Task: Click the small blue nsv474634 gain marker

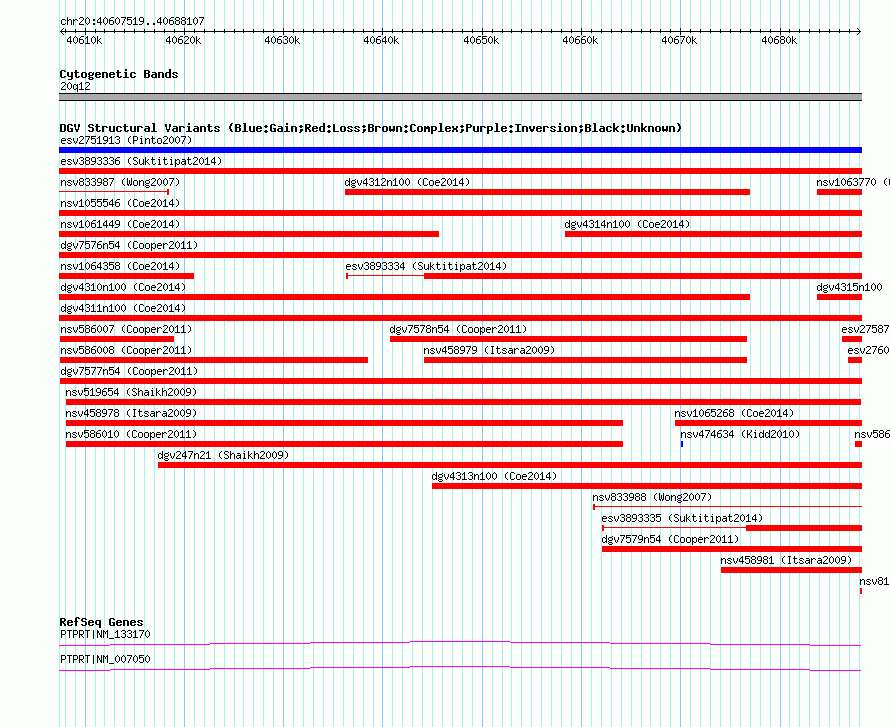Action: [x=682, y=444]
